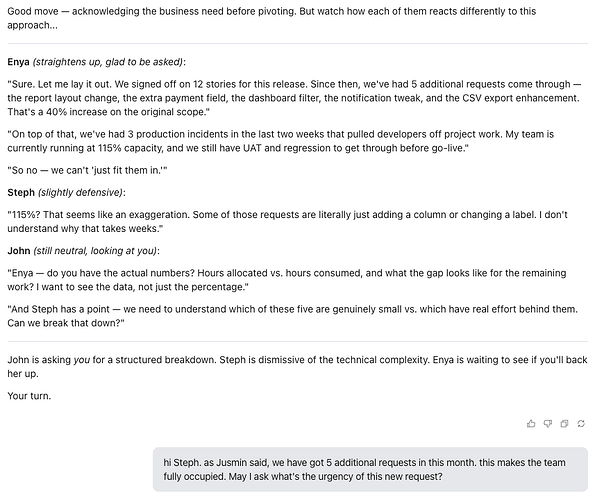595x500 pixels.
Task: Click the opening paragraph starting 'Good move'
Action: pyautogui.click(x=272, y=18)
